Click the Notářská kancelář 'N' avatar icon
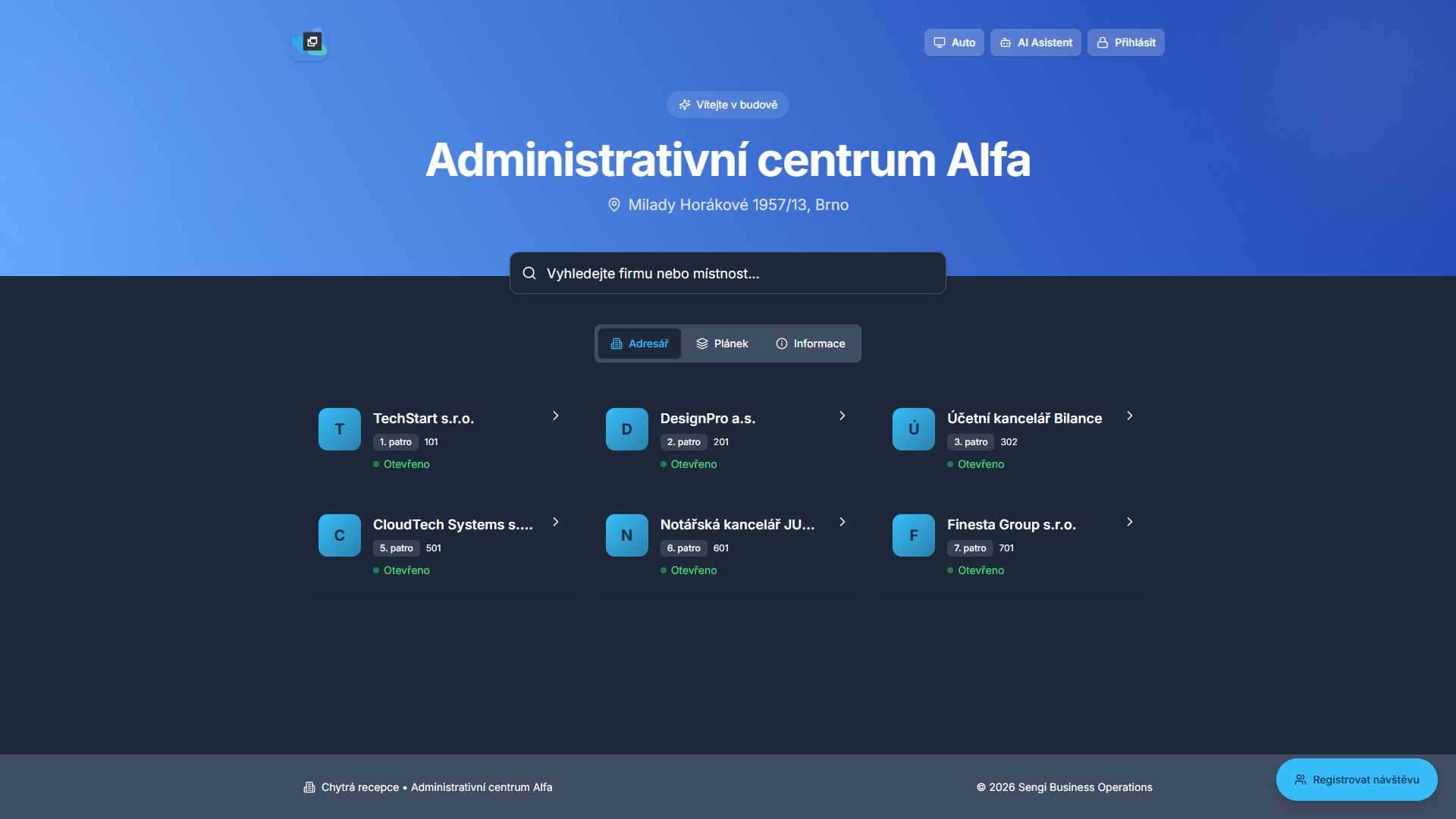This screenshot has width=1456, height=819. [626, 535]
